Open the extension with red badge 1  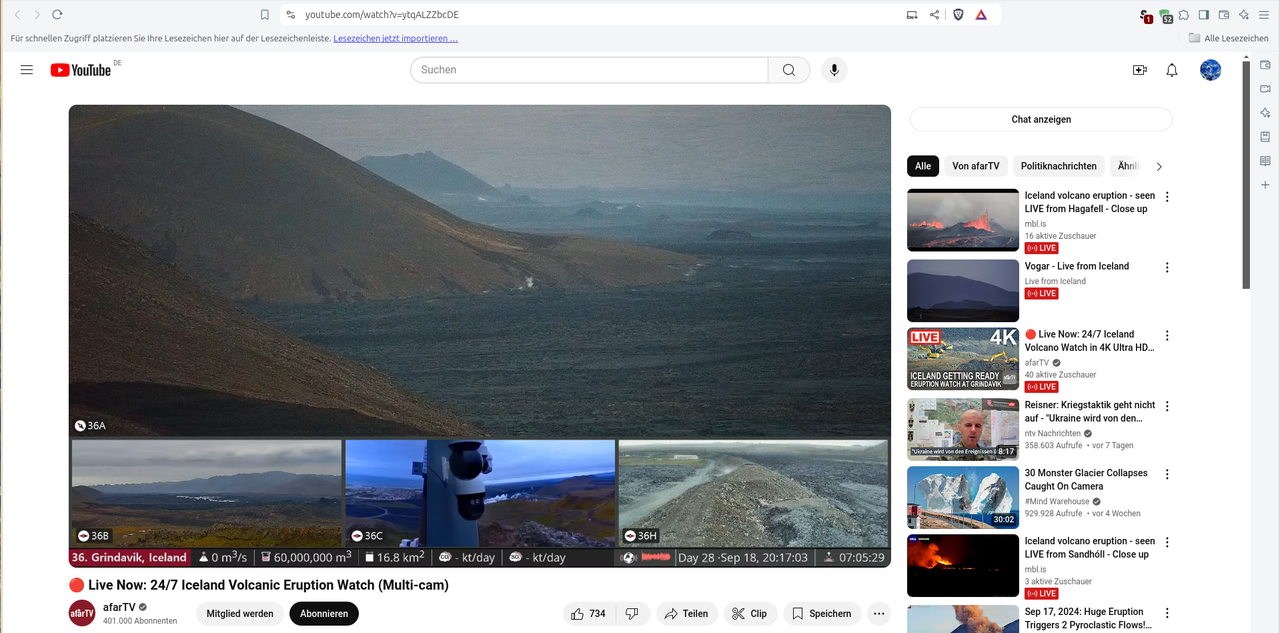point(1146,16)
